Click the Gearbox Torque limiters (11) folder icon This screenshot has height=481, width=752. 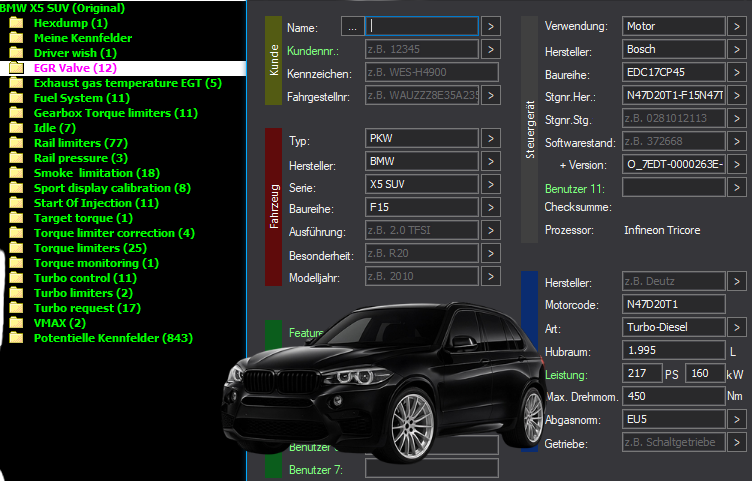coord(16,113)
